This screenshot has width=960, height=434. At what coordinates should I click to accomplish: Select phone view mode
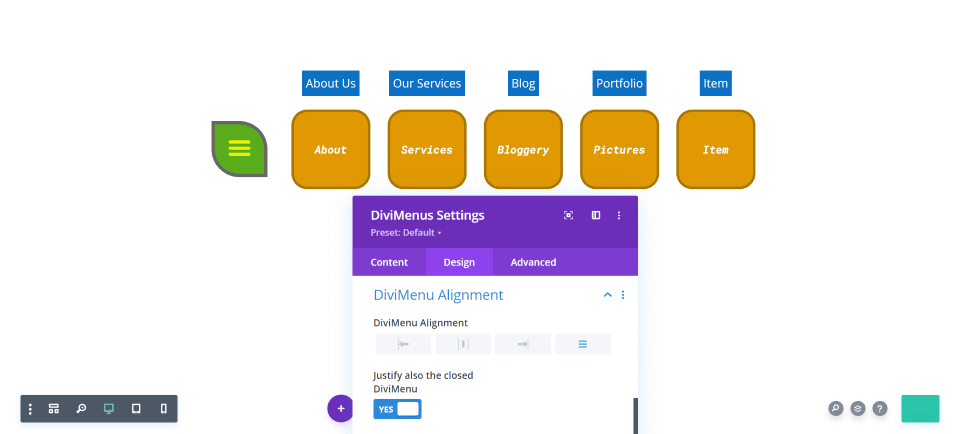tap(163, 409)
